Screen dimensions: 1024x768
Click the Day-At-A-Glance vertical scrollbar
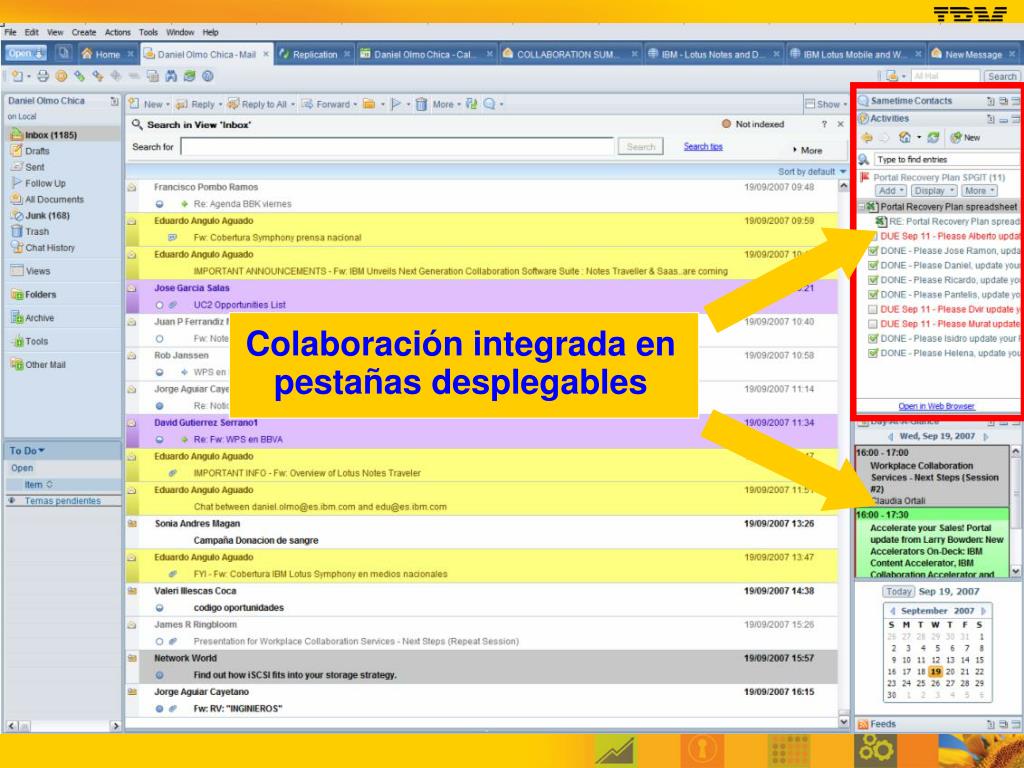1016,511
